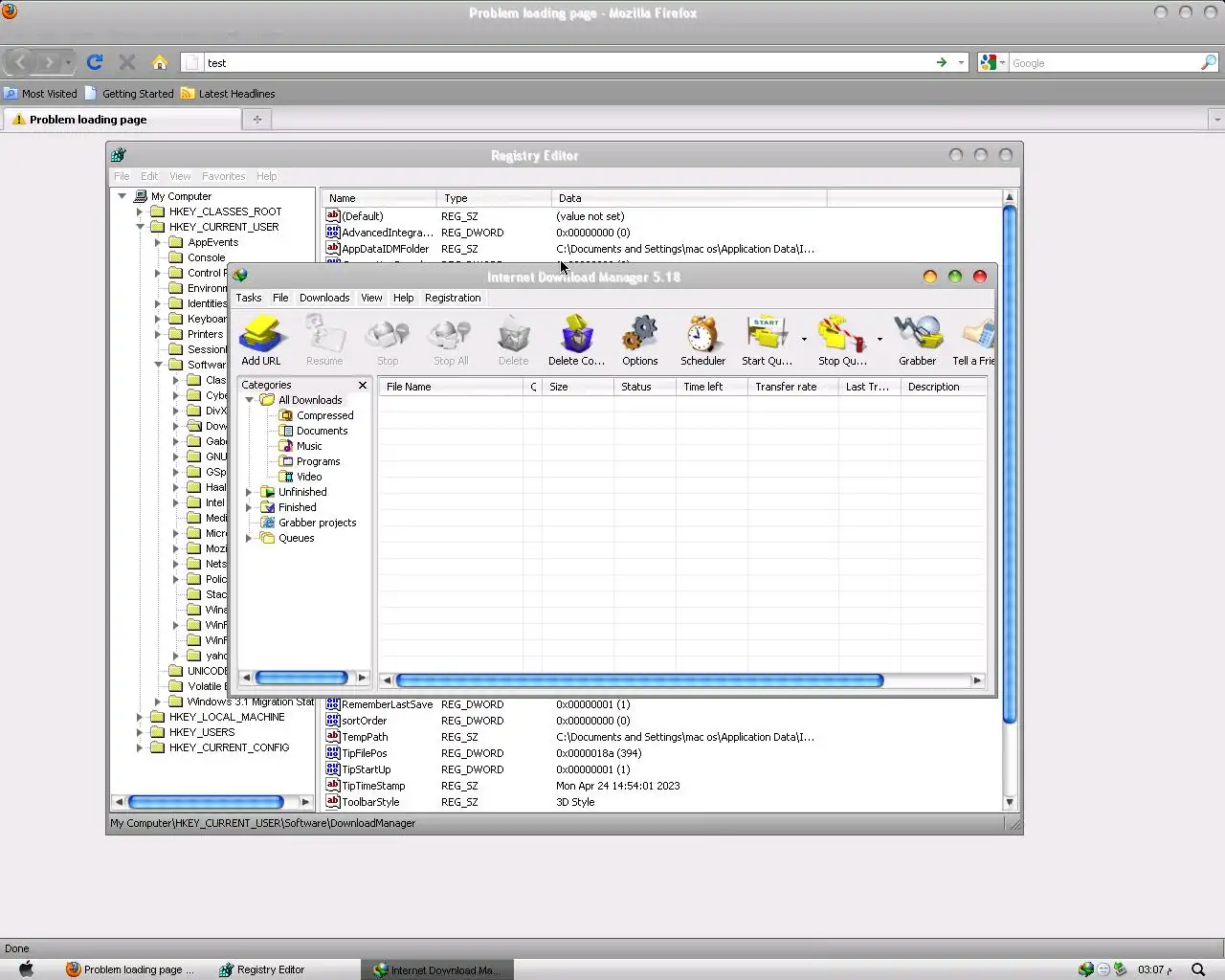This screenshot has height=980, width=1225.
Task: Open Edit menu in Registry Editor
Action: pyautogui.click(x=149, y=176)
